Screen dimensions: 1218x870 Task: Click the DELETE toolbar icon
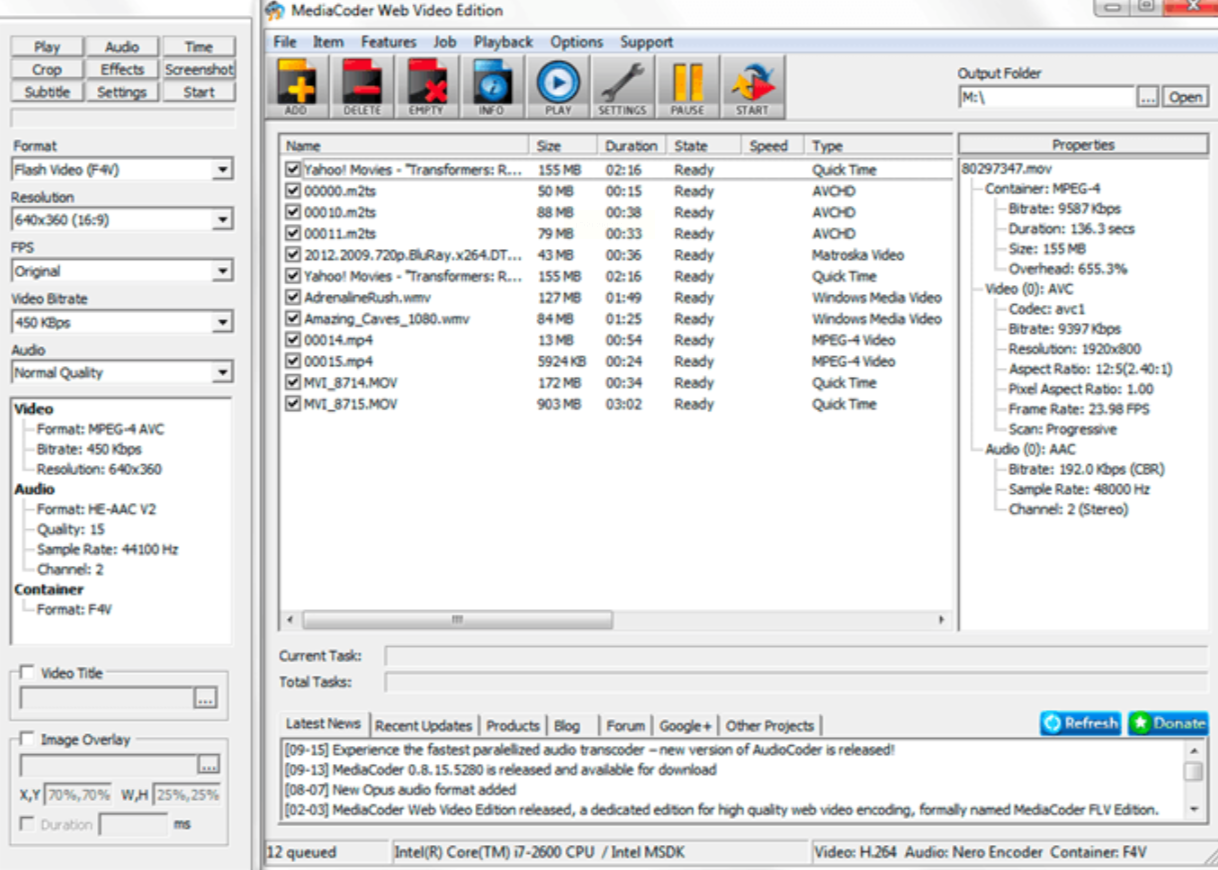[362, 86]
